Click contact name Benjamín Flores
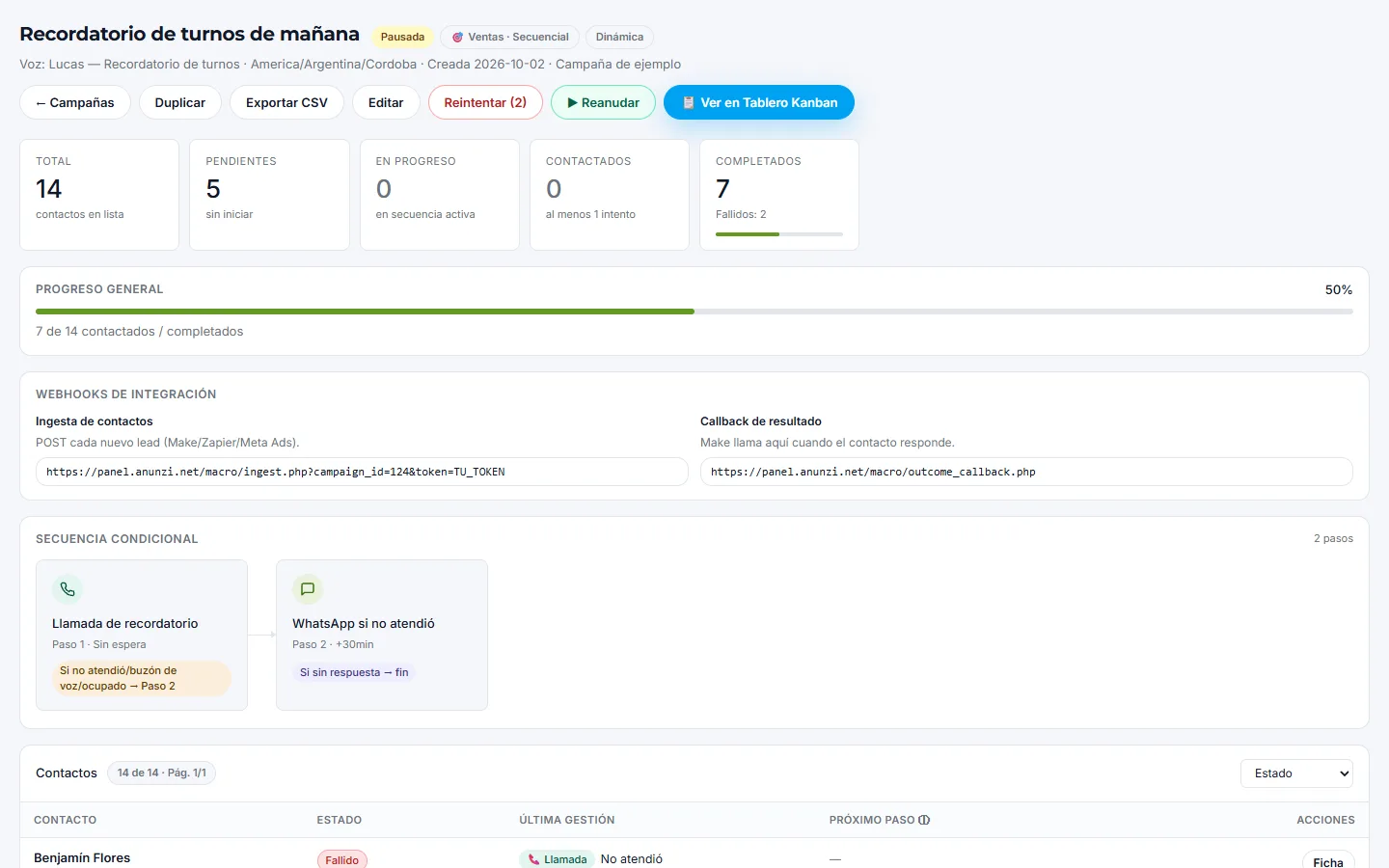 click(82, 857)
